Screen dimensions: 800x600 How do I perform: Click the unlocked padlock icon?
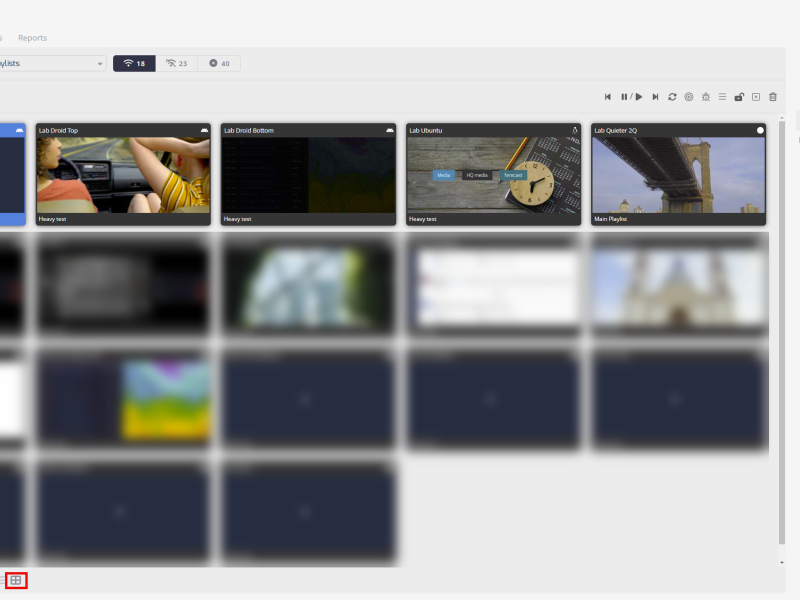point(739,97)
